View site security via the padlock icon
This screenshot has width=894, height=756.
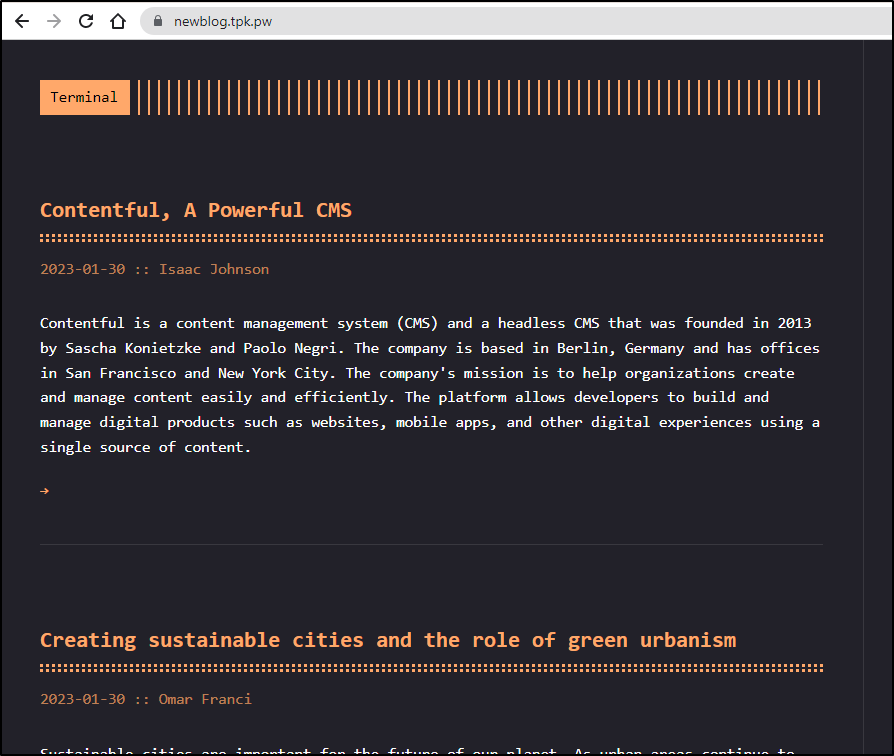click(158, 21)
